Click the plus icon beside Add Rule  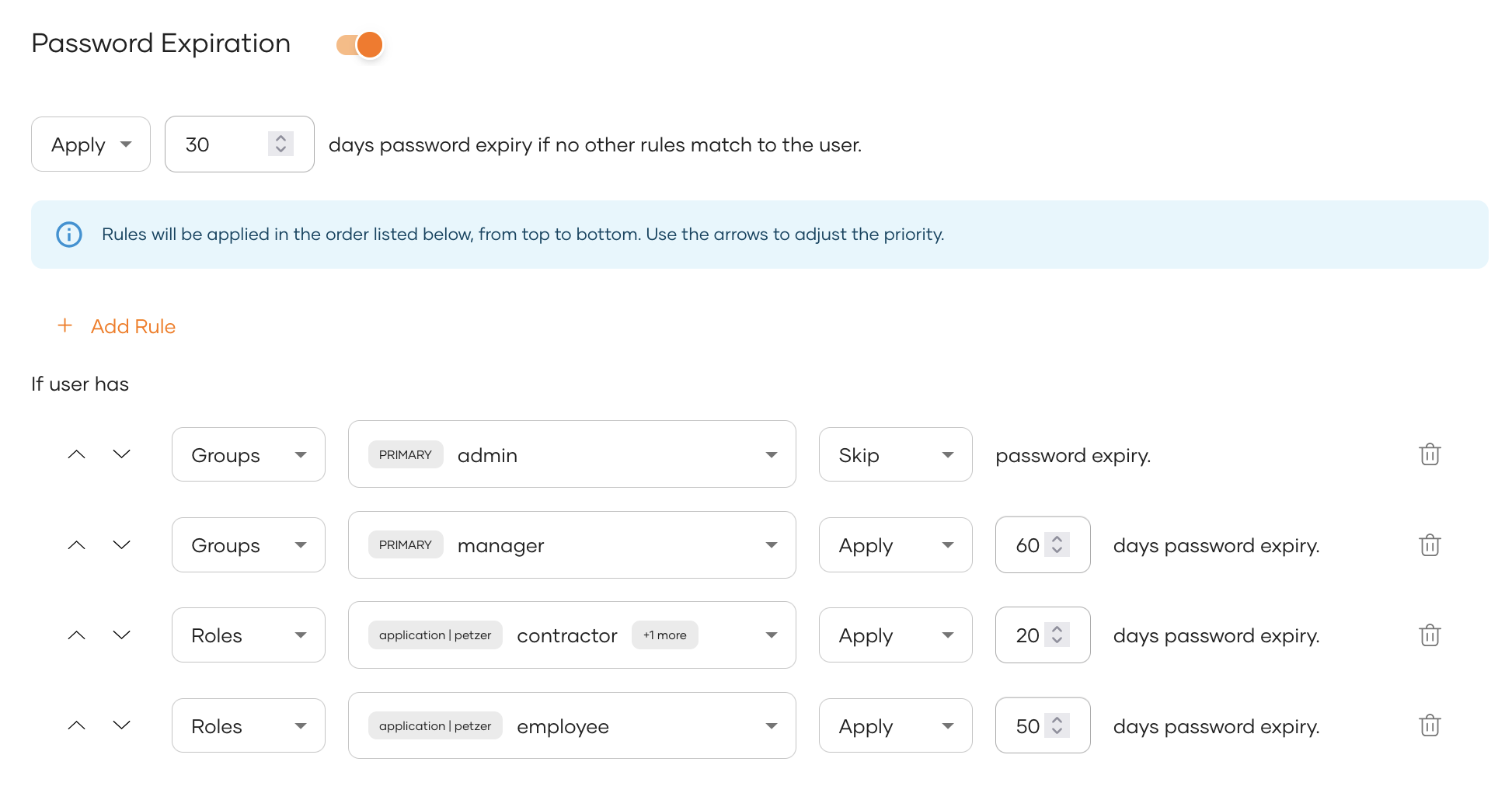tap(64, 325)
